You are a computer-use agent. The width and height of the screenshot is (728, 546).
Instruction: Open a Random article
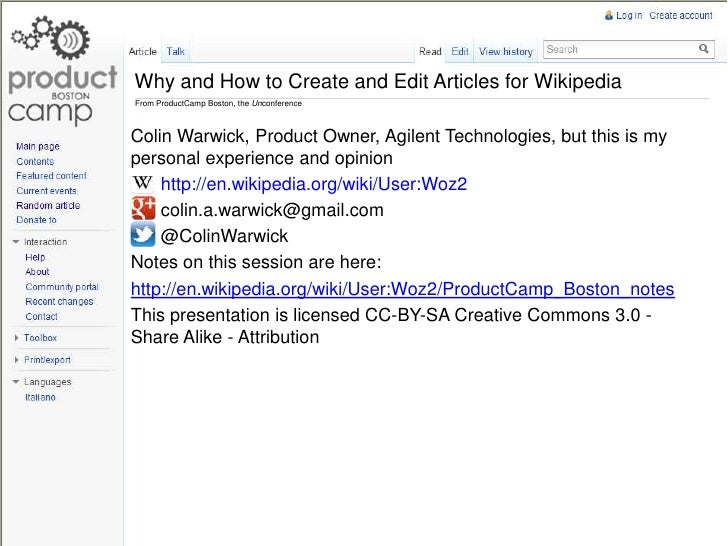pos(48,205)
